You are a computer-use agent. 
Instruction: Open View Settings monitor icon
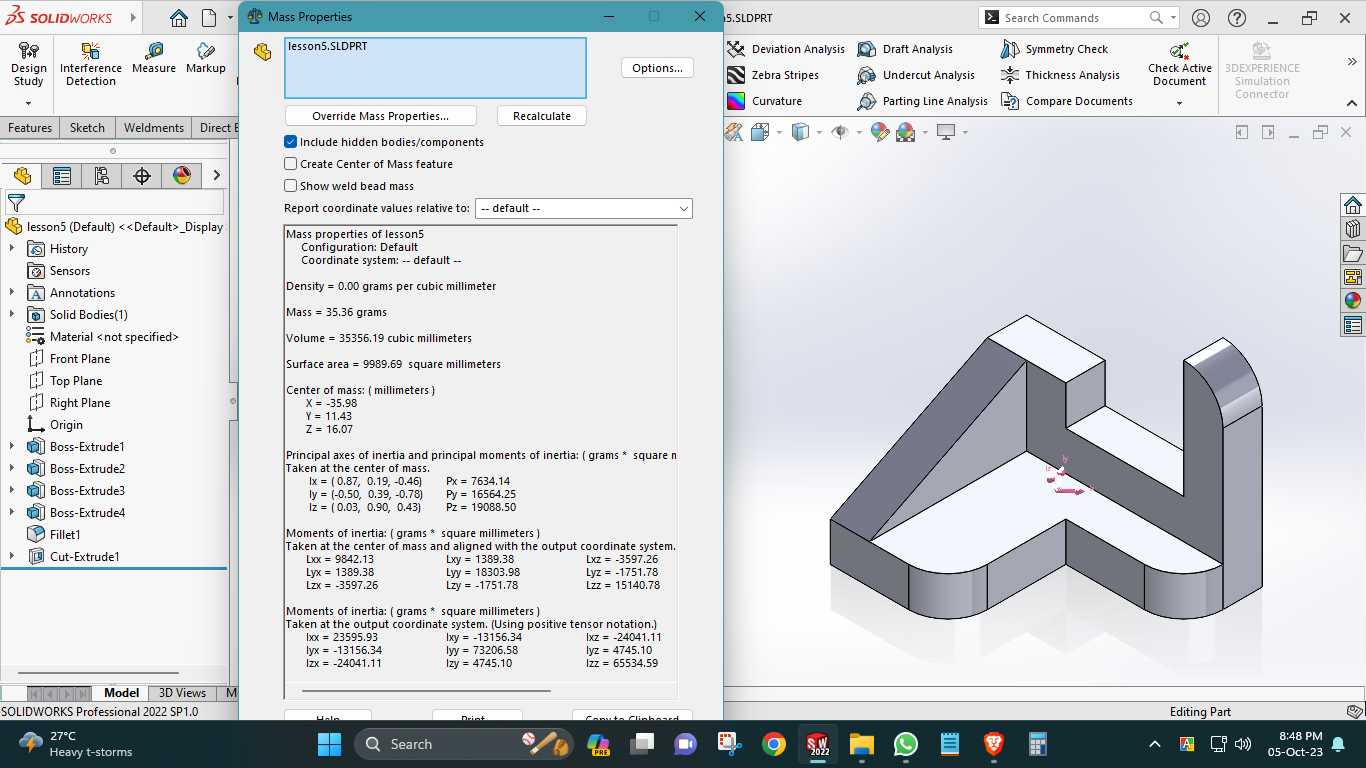946,132
